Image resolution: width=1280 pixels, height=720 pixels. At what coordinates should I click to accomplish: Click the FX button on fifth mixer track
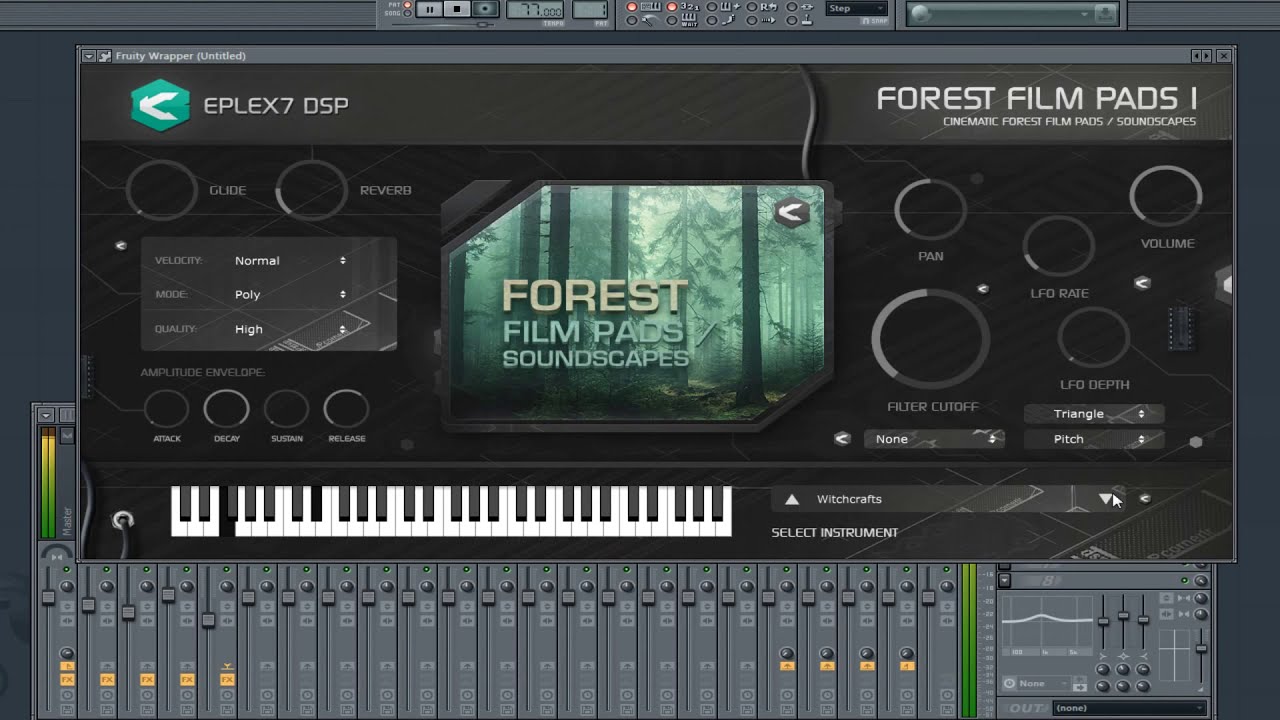tap(227, 679)
